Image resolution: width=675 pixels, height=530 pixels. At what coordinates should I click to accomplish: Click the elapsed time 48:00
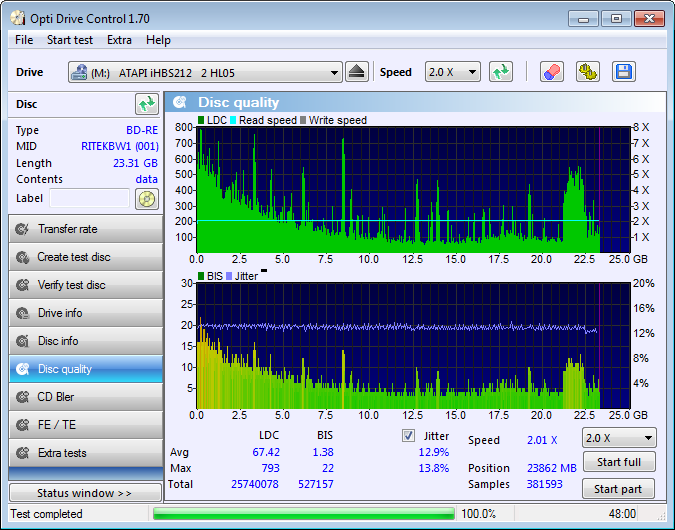622,514
